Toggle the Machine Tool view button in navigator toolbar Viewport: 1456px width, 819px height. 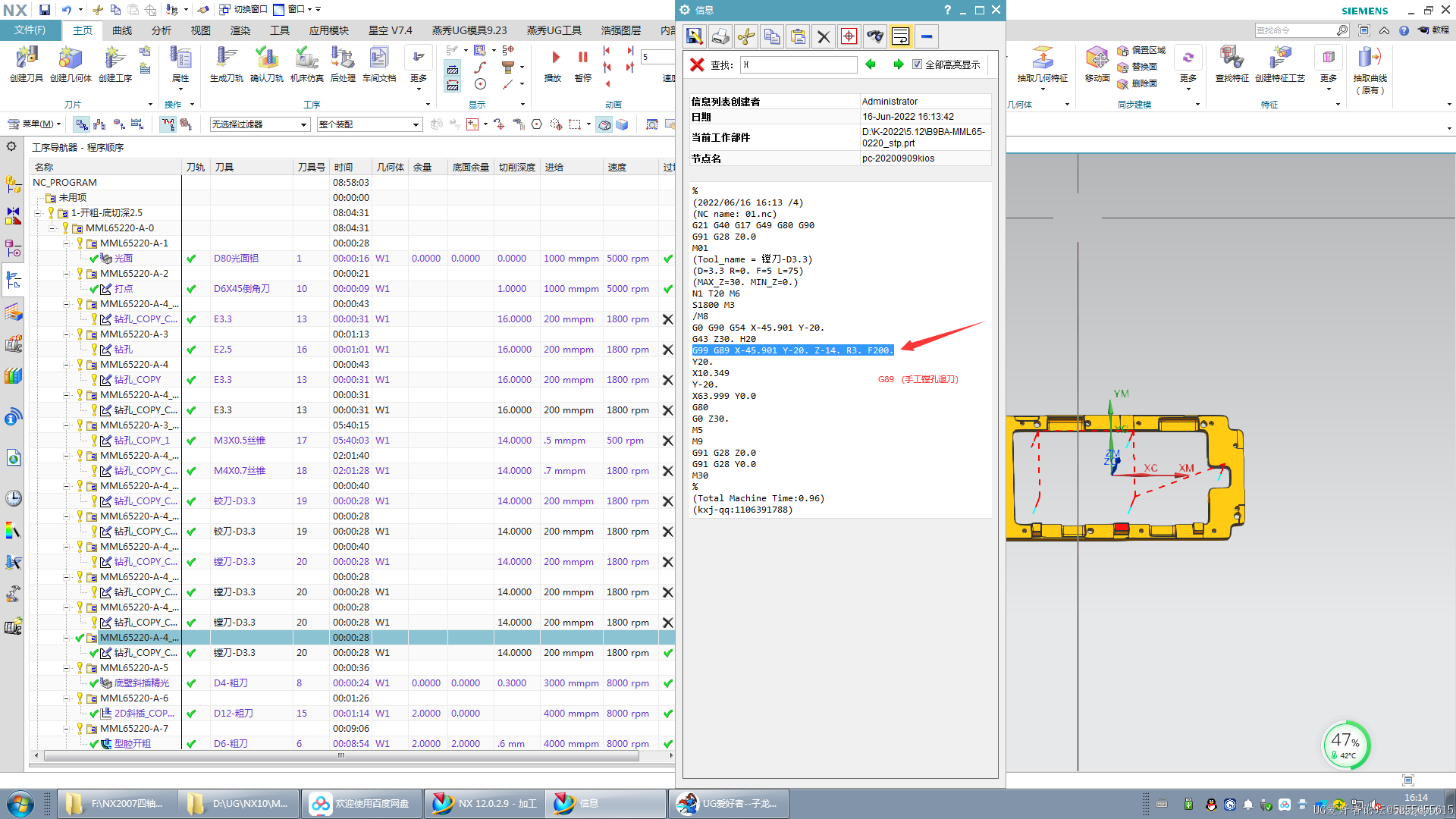coord(100,124)
